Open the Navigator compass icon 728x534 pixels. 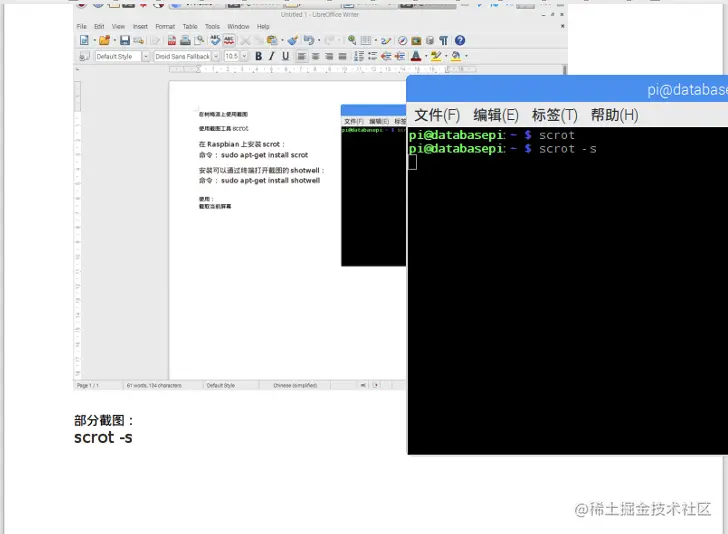pos(403,40)
